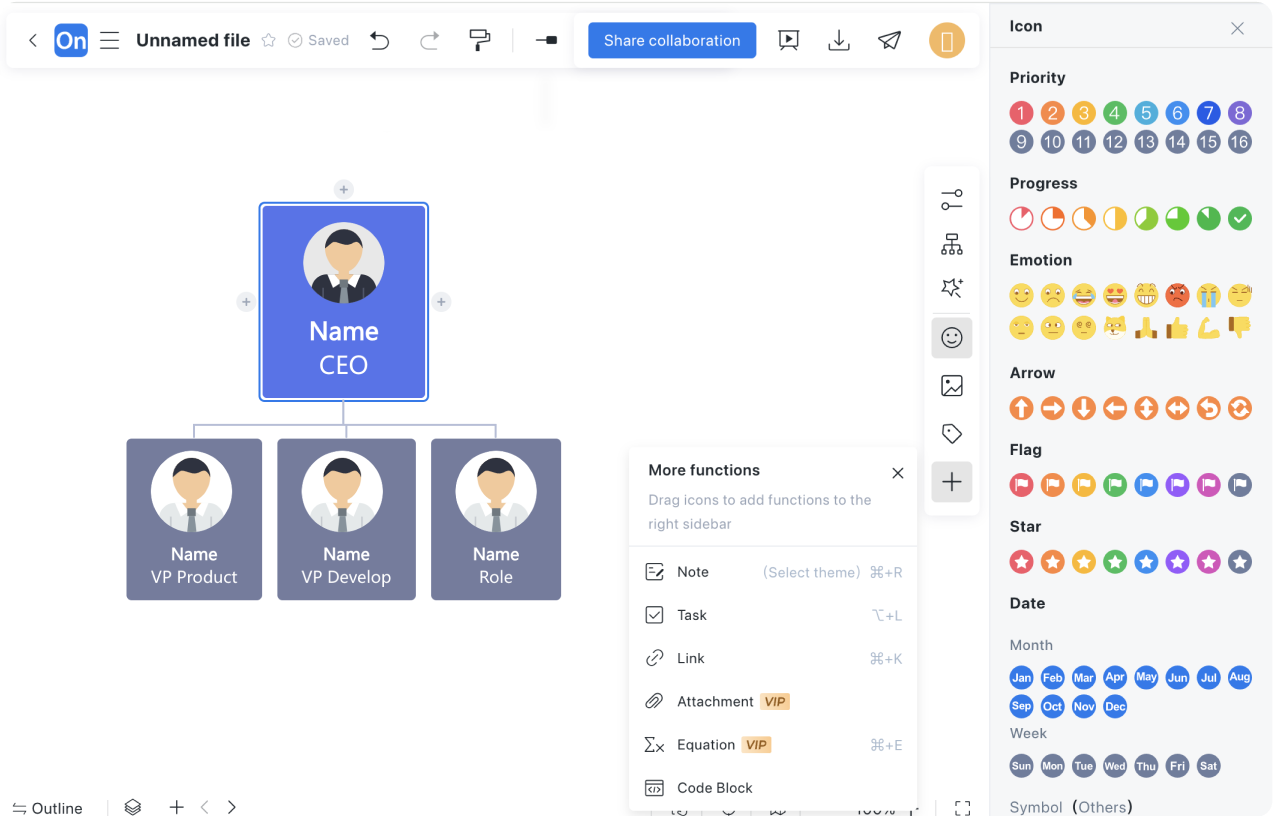Open the layout structure icon in sidebar

952,244
